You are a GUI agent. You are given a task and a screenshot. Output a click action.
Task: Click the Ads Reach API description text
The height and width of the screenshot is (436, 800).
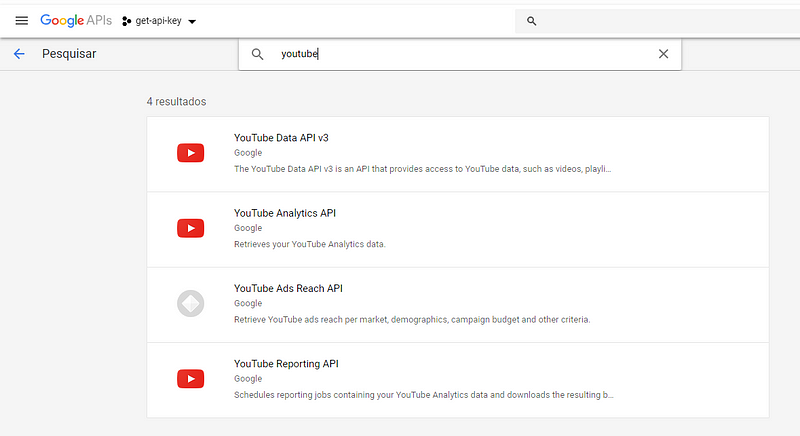click(412, 320)
